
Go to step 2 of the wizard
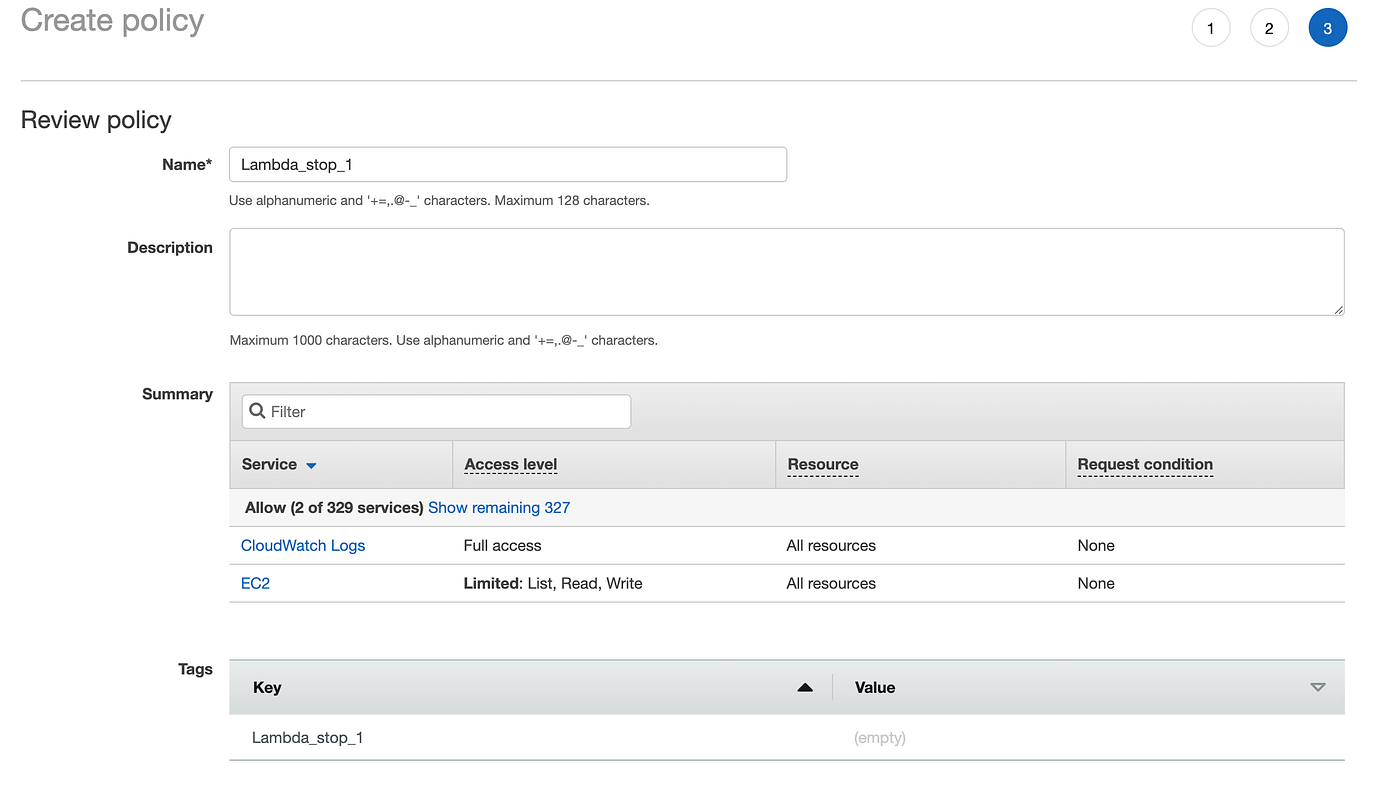point(1269,28)
